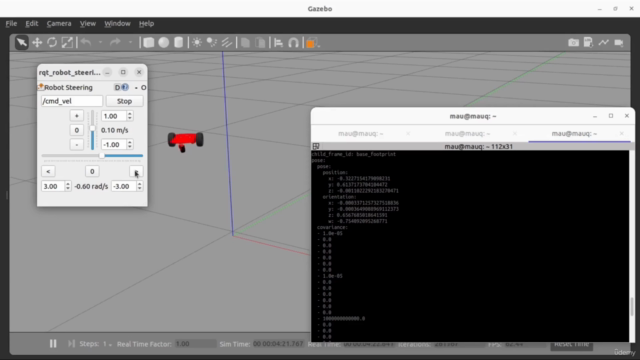Viewport: 640px width, 360px height.
Task: Open the Edit menu
Action: (31, 24)
